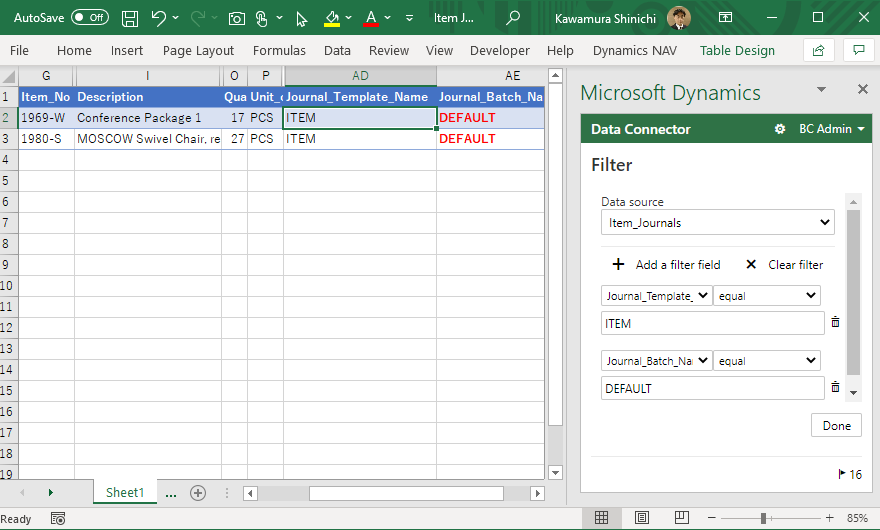Click the Share icon button

tap(819, 51)
